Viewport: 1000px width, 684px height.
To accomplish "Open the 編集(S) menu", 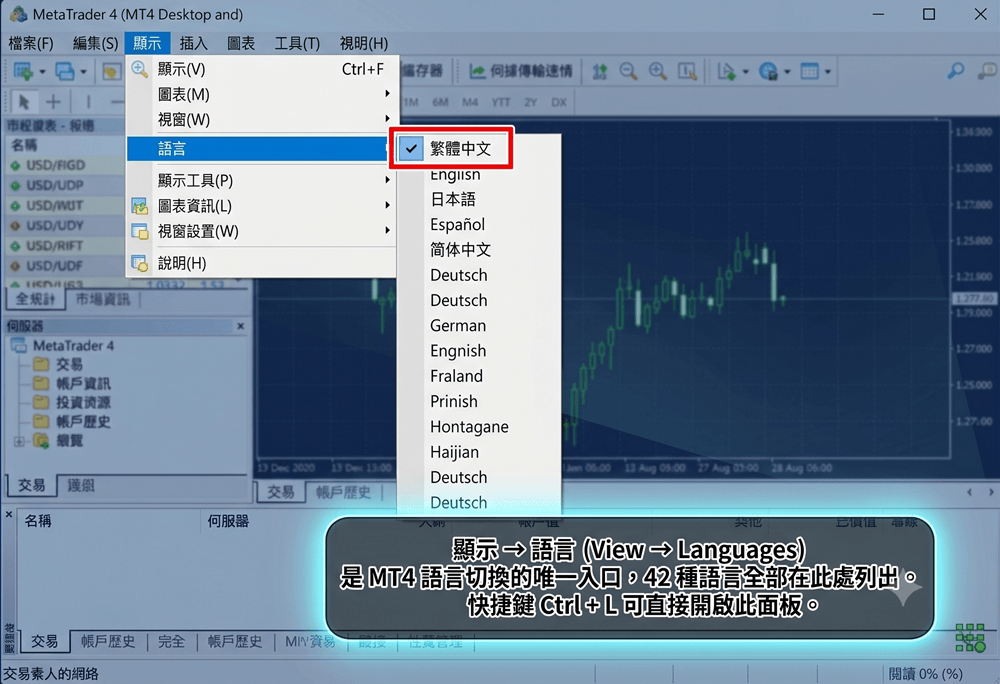I will [x=96, y=43].
